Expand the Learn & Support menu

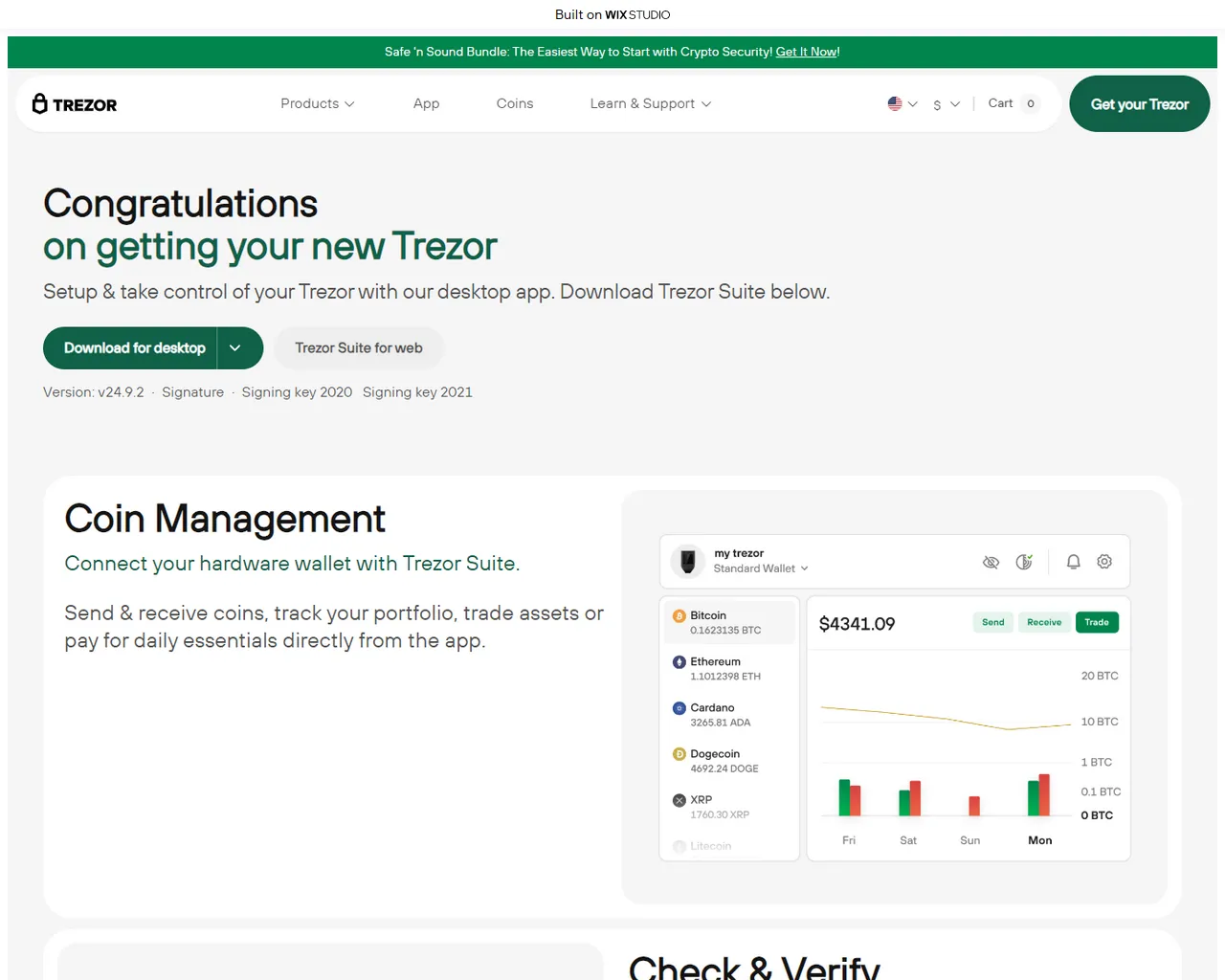[x=651, y=103]
